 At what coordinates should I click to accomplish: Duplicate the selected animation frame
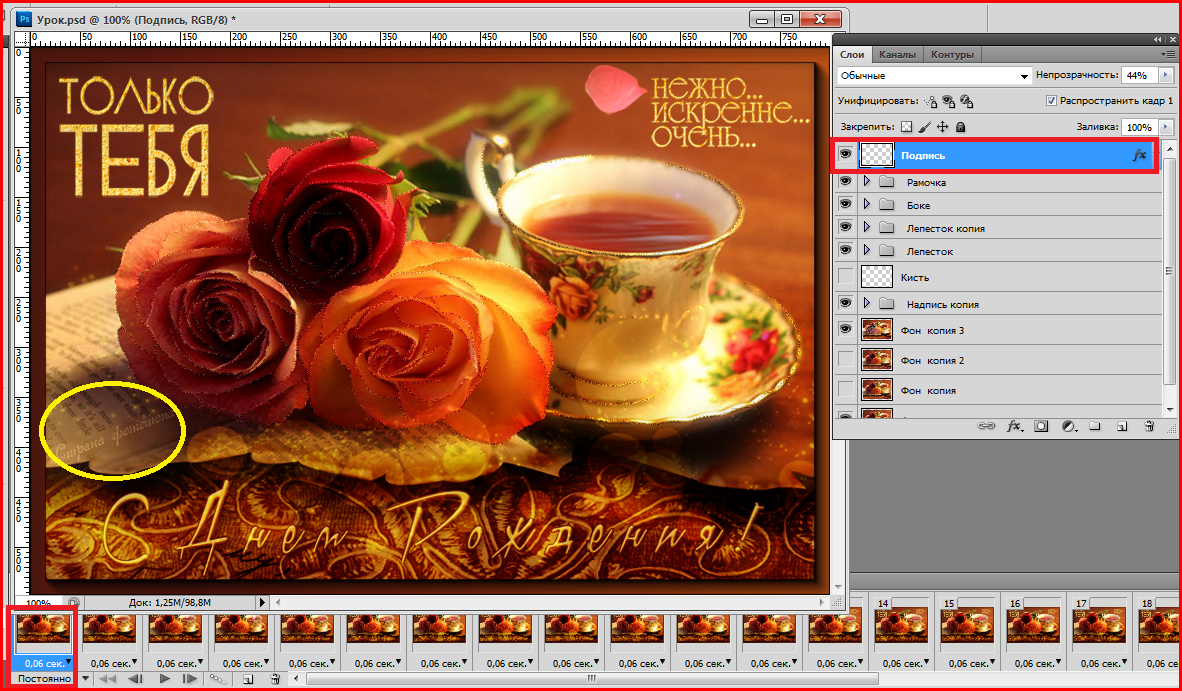247,679
